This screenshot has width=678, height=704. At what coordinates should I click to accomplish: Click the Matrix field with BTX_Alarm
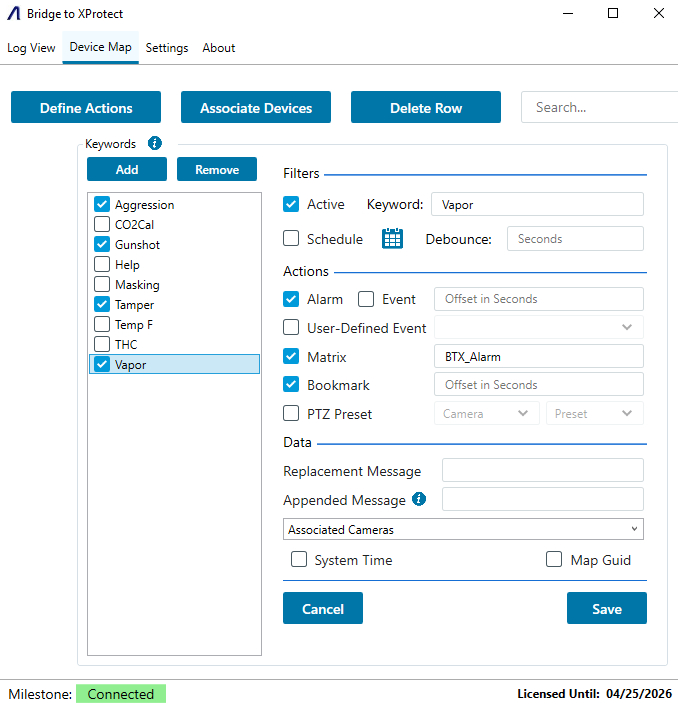click(539, 356)
